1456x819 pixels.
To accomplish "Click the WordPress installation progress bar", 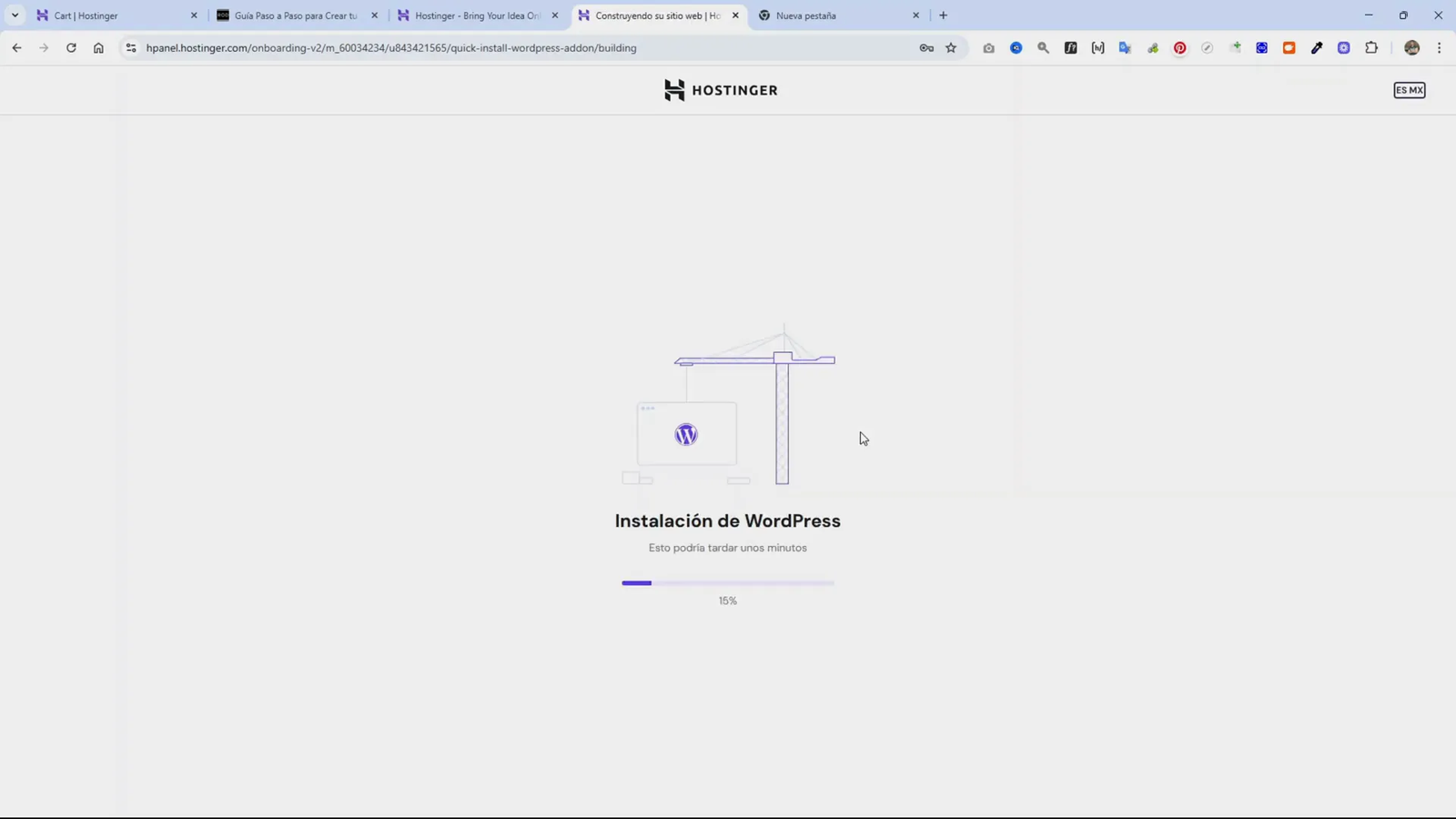I will [727, 582].
